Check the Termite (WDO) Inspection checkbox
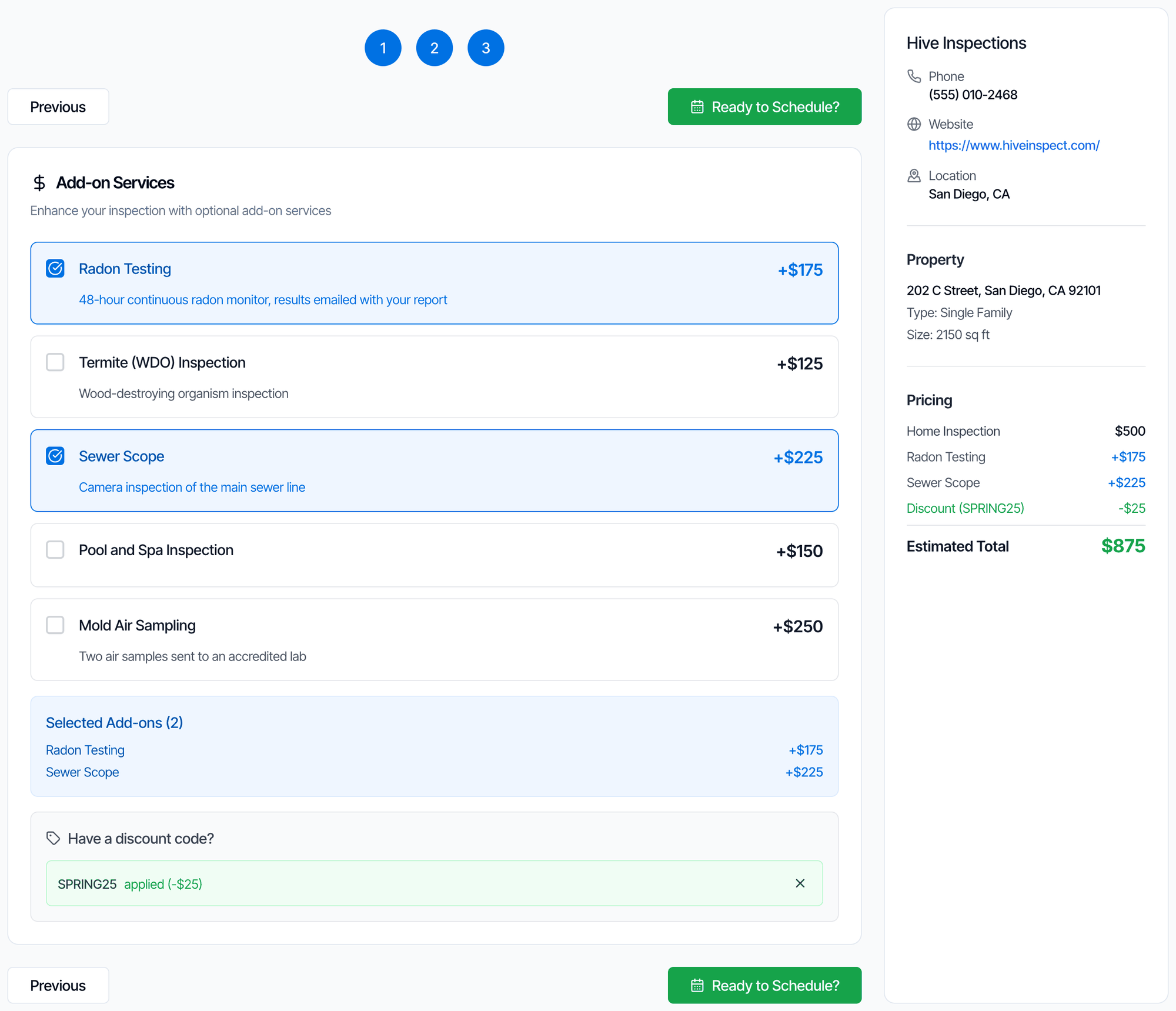 coord(55,362)
